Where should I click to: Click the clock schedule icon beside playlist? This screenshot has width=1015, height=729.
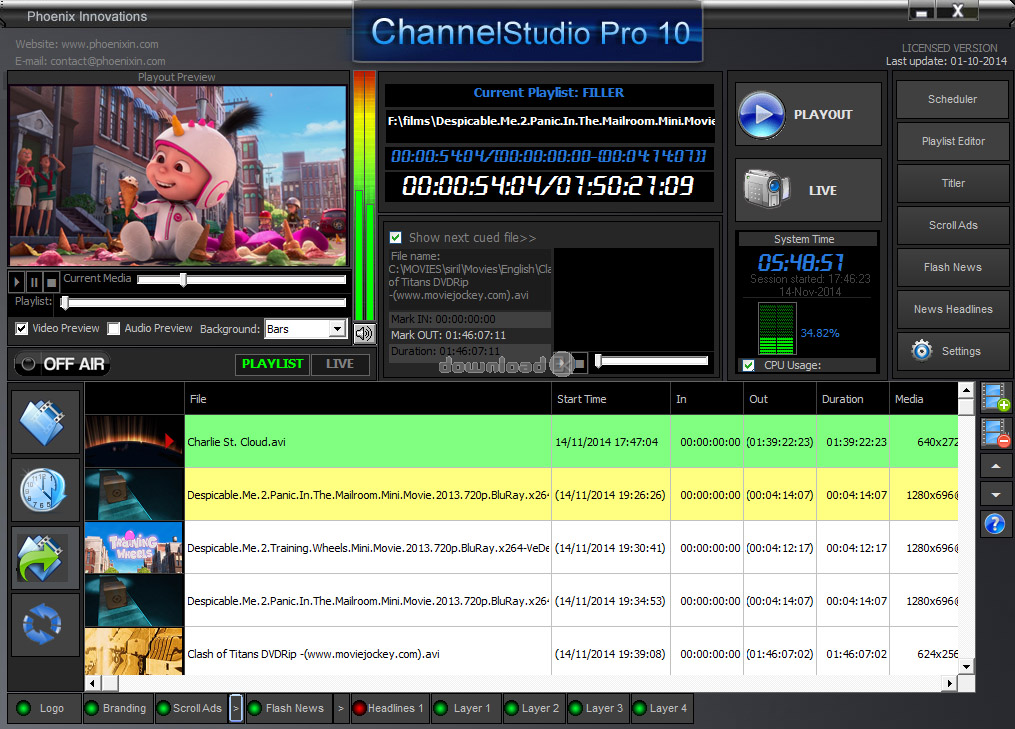pyautogui.click(x=45, y=490)
